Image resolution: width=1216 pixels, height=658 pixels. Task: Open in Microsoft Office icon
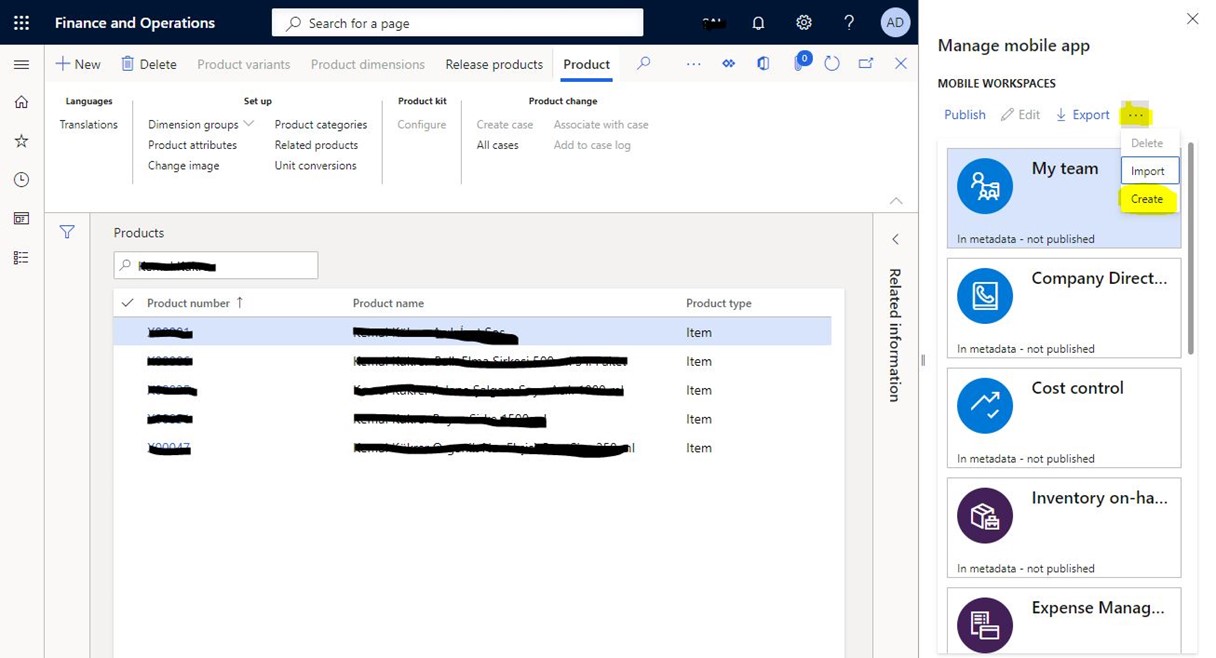[x=763, y=63]
